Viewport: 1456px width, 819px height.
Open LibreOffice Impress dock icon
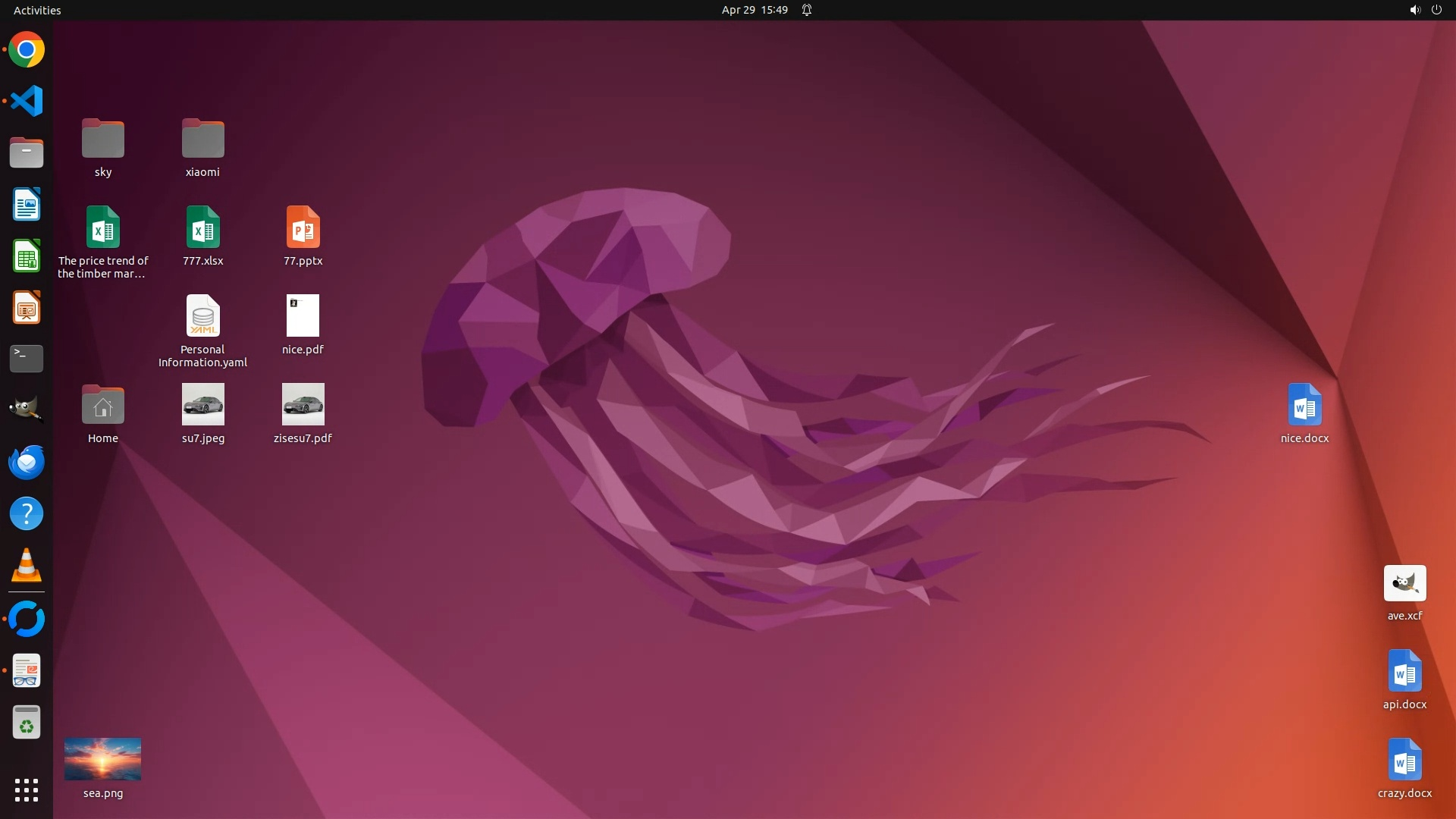27,308
